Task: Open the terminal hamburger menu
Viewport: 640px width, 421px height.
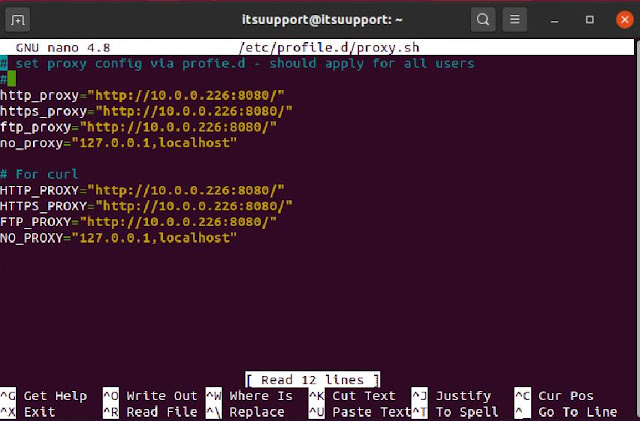Action: [515, 20]
